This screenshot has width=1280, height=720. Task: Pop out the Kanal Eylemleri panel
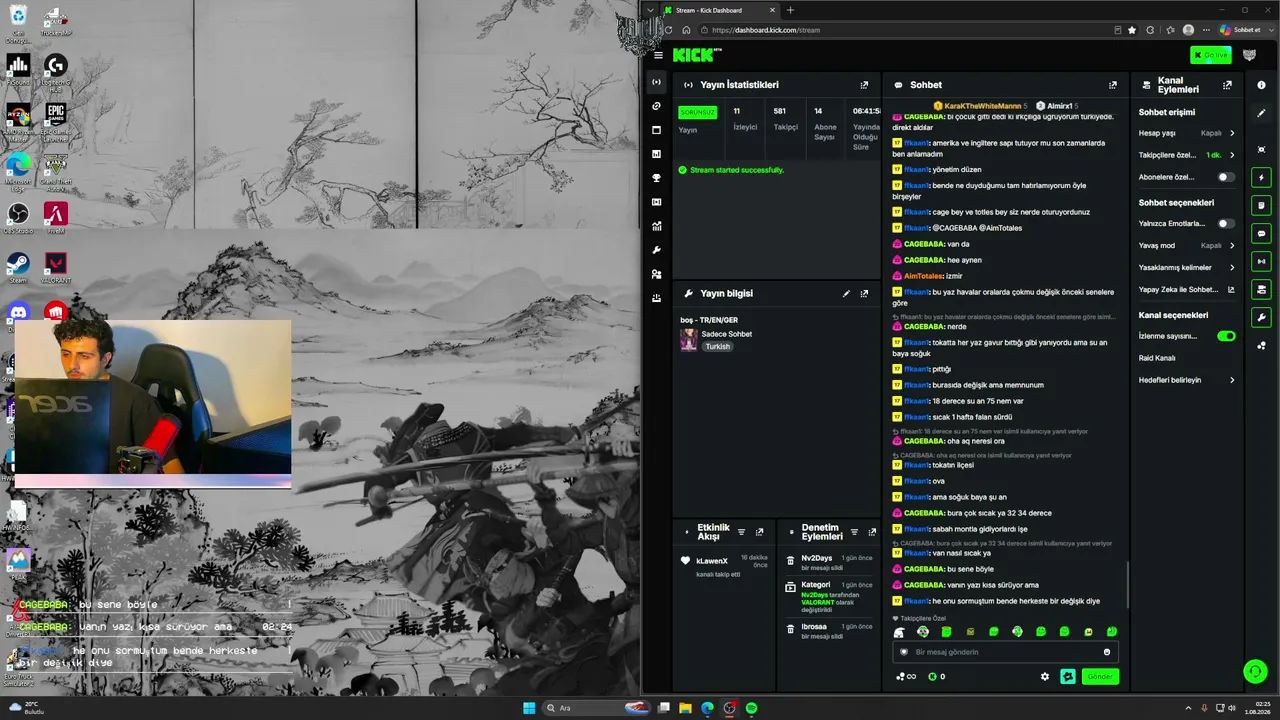pos(1227,85)
